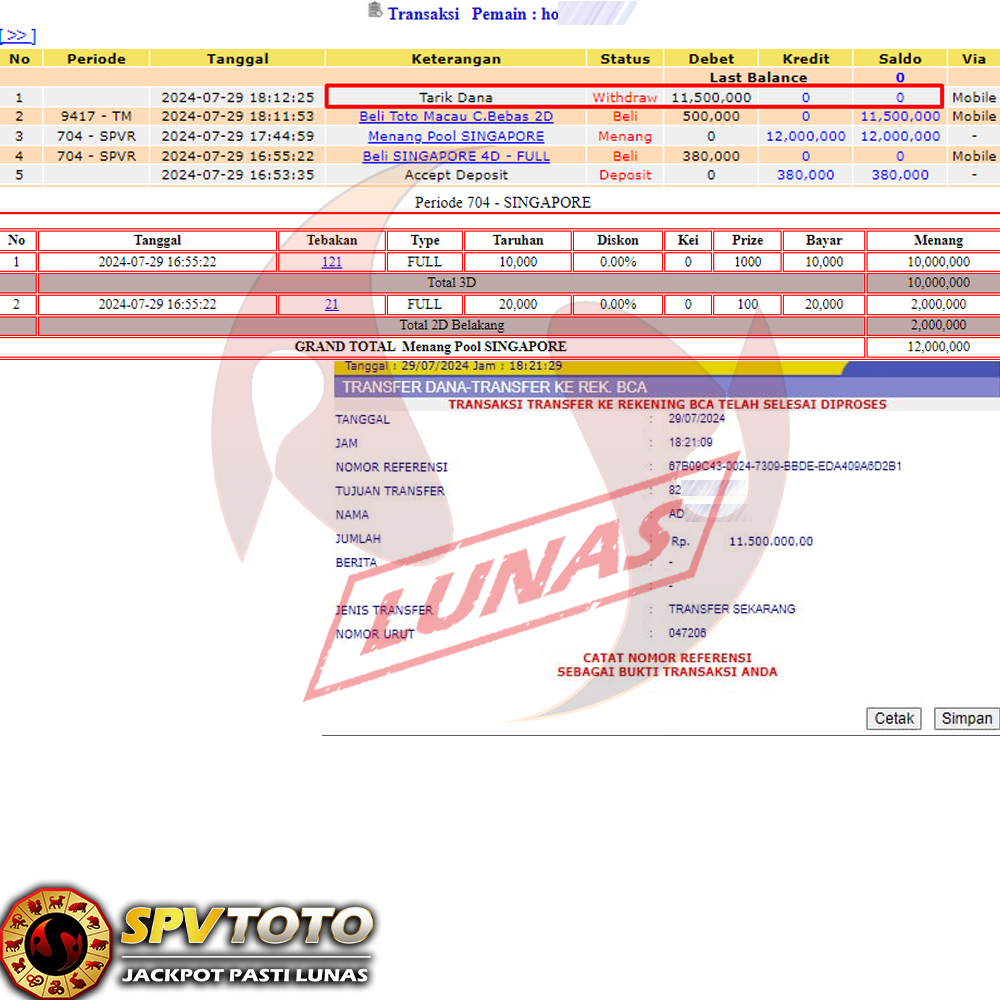
Task: Select the Tarik Dana withdraw row
Action: click(x=456, y=98)
